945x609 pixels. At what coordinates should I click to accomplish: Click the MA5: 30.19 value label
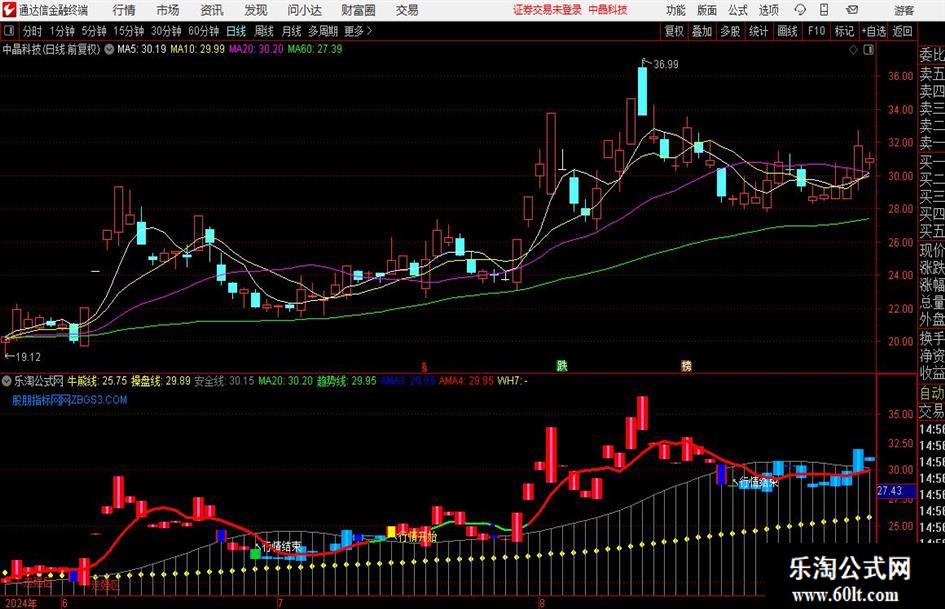point(141,49)
